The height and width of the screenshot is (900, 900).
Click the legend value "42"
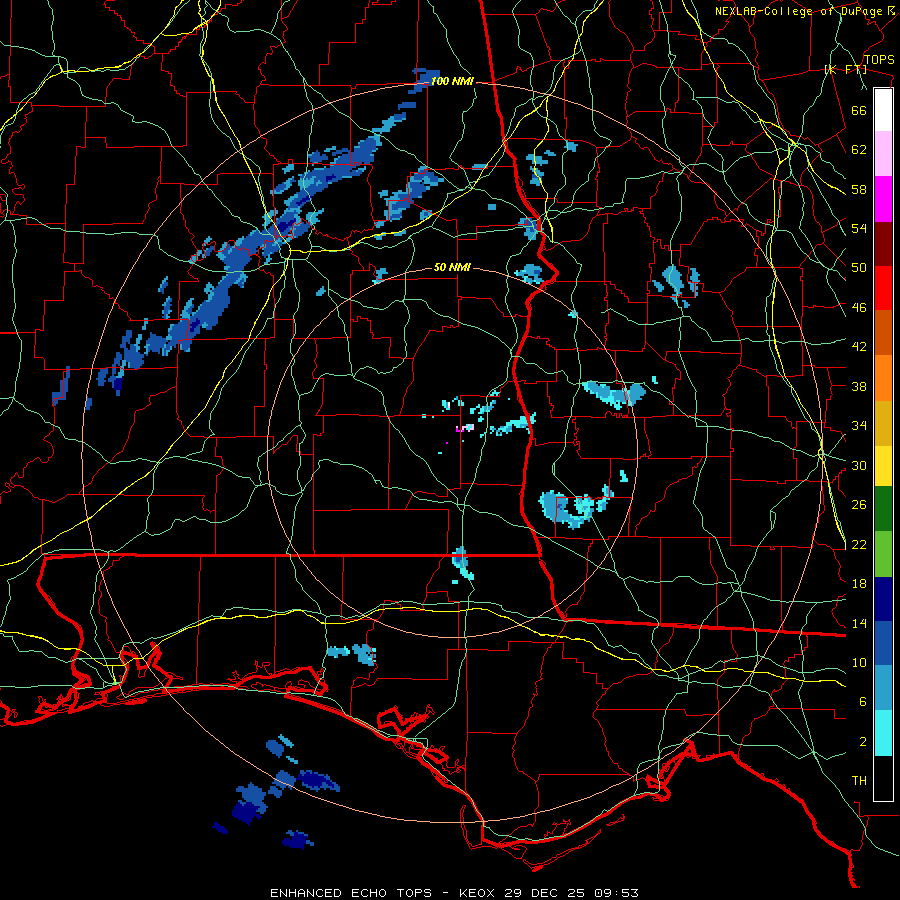tap(859, 347)
